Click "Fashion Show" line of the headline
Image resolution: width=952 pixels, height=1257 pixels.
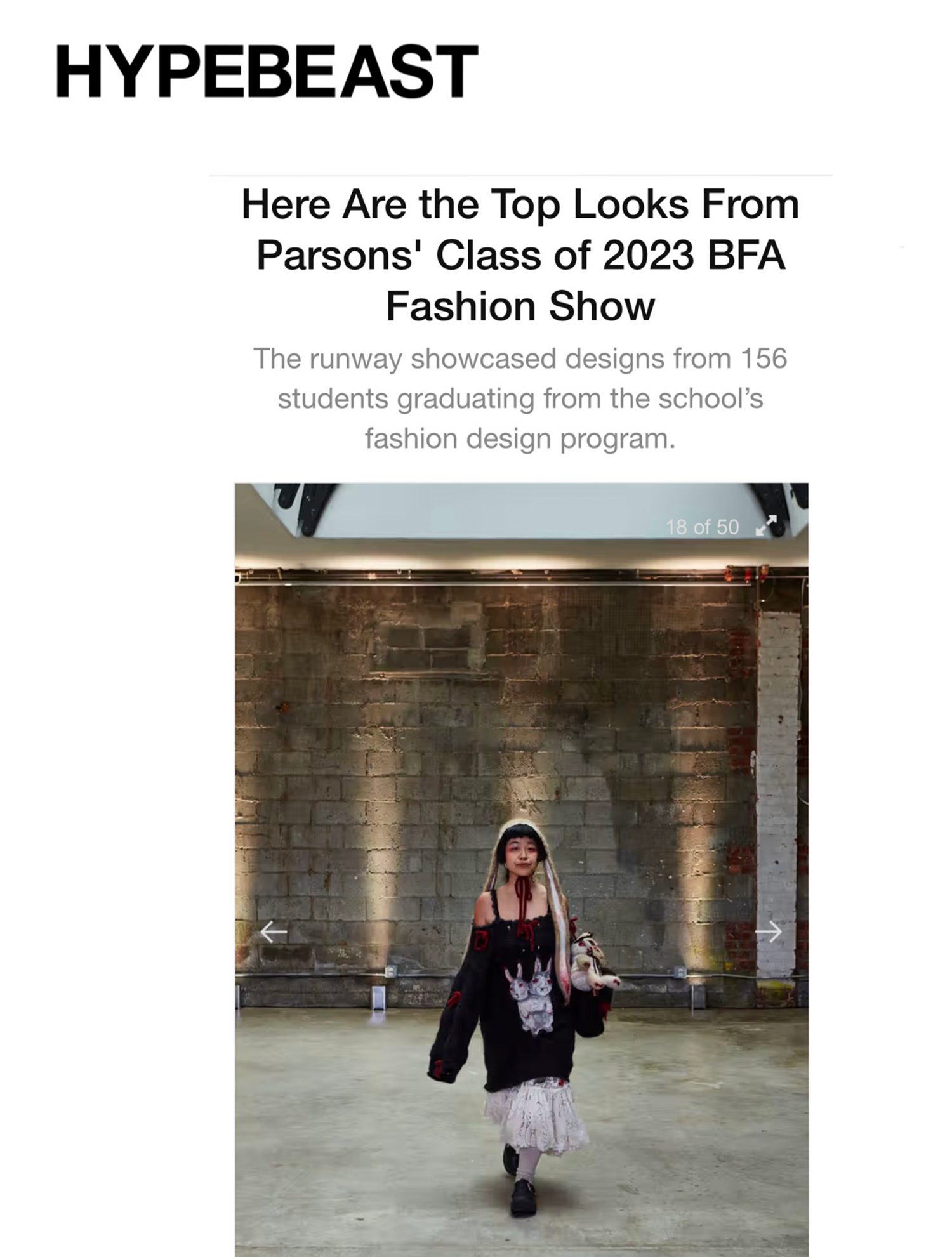pyautogui.click(x=520, y=306)
